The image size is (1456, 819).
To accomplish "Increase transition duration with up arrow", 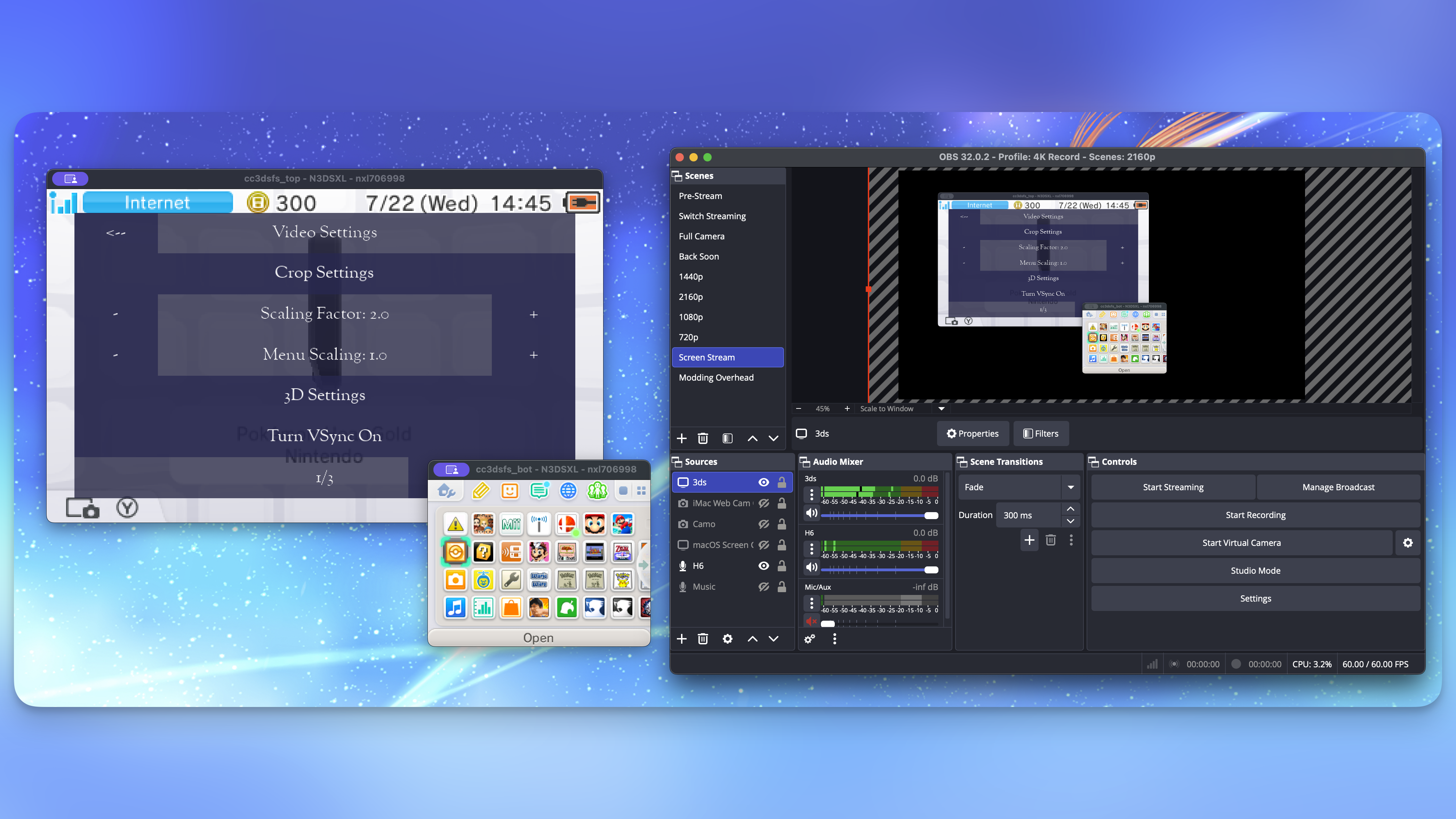I will click(x=1071, y=509).
